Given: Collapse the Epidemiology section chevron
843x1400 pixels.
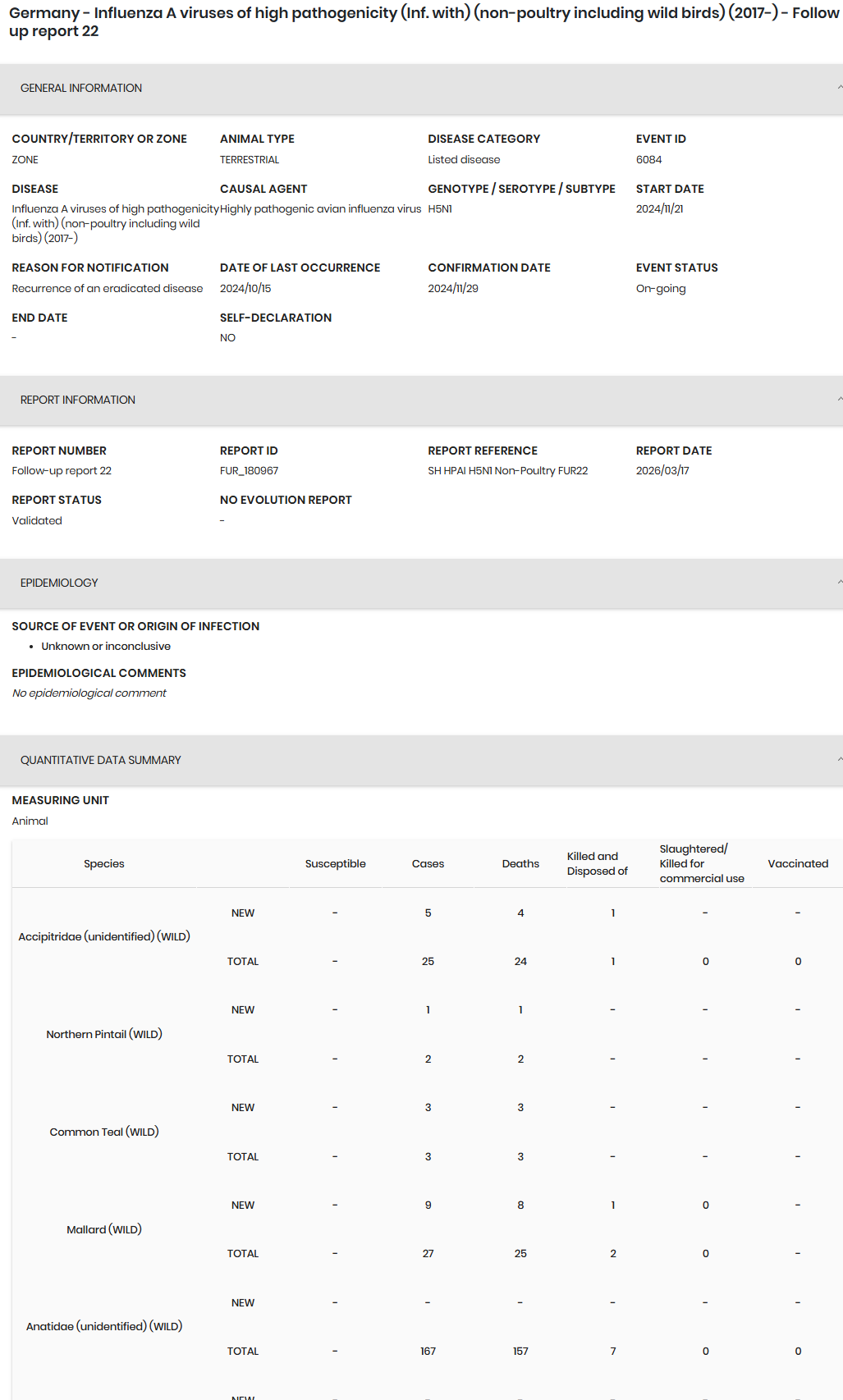Looking at the screenshot, I should click(838, 583).
